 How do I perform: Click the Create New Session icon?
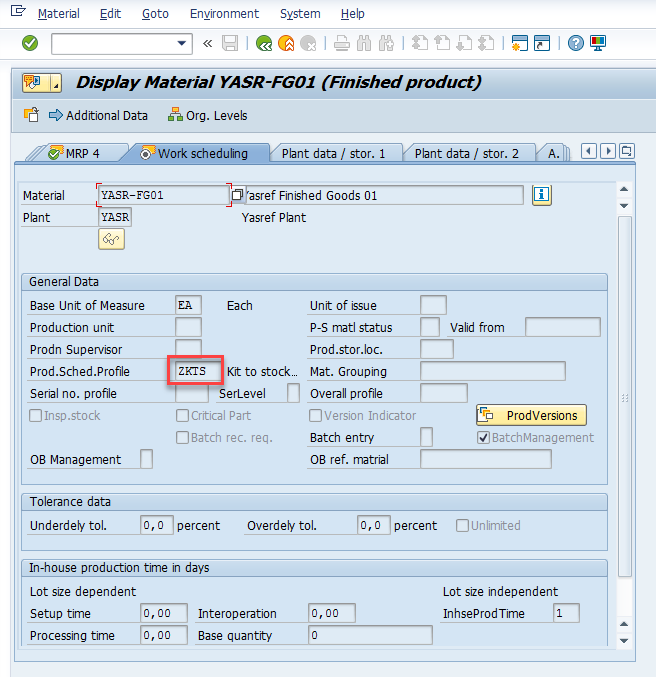(520, 43)
